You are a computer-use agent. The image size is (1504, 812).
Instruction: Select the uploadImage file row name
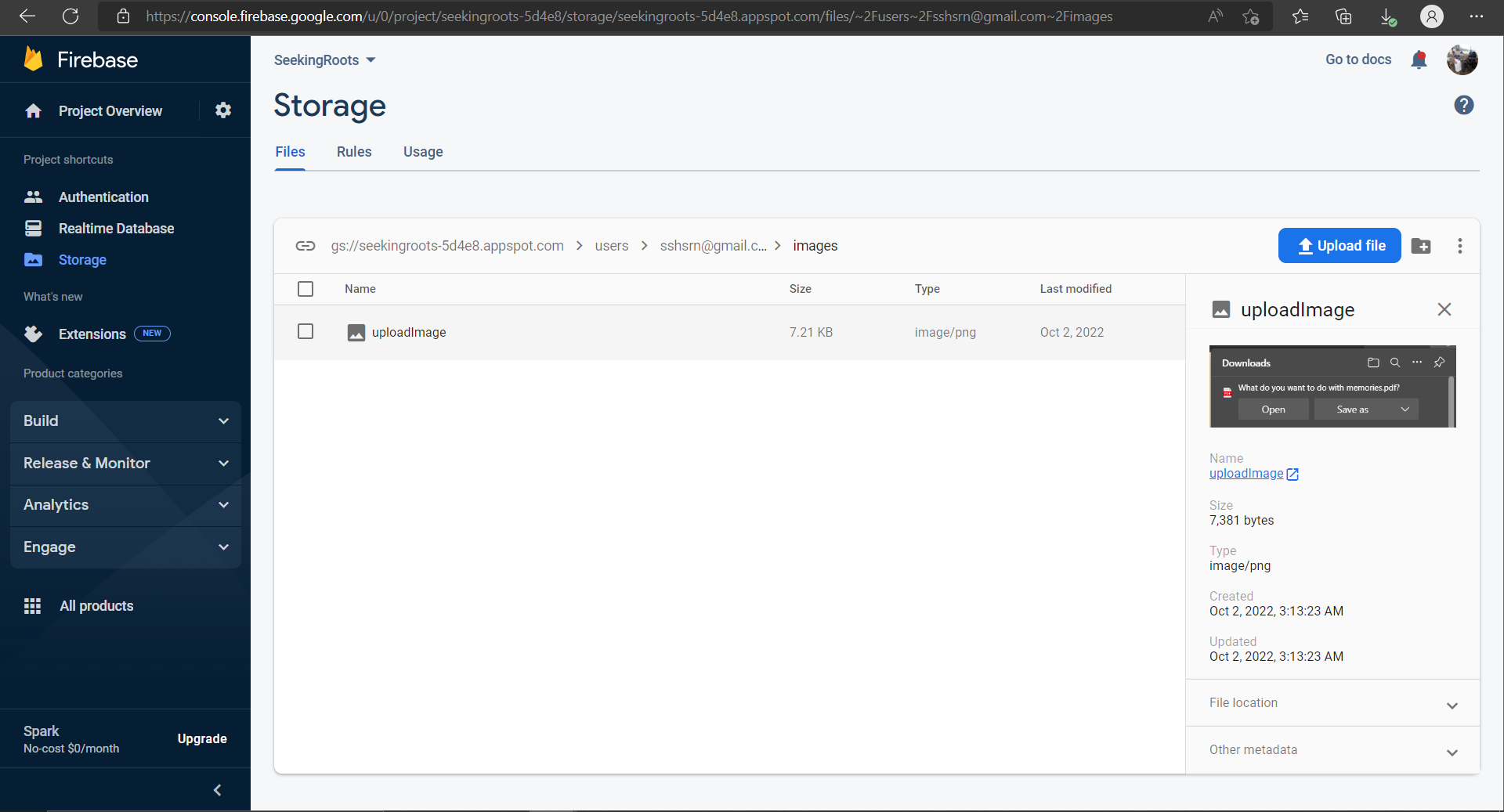(x=409, y=332)
